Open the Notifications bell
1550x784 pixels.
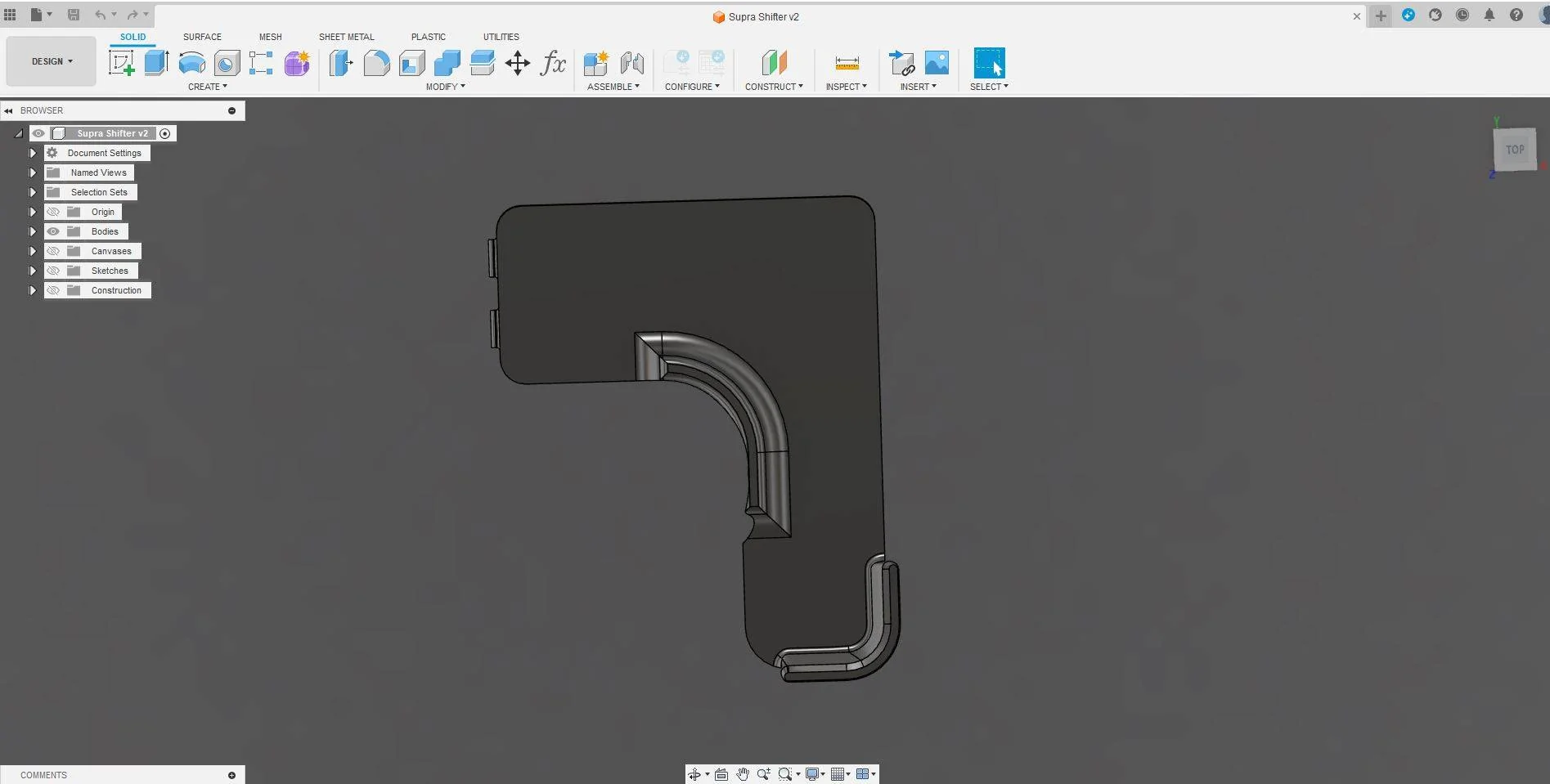(x=1489, y=15)
